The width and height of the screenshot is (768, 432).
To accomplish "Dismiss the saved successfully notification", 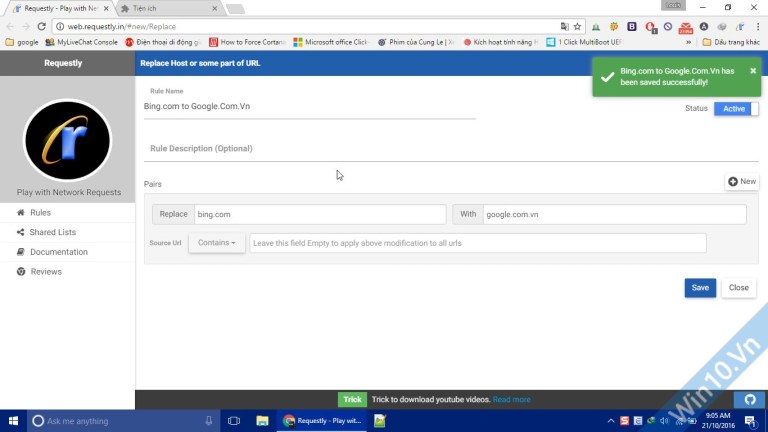I will point(753,71).
